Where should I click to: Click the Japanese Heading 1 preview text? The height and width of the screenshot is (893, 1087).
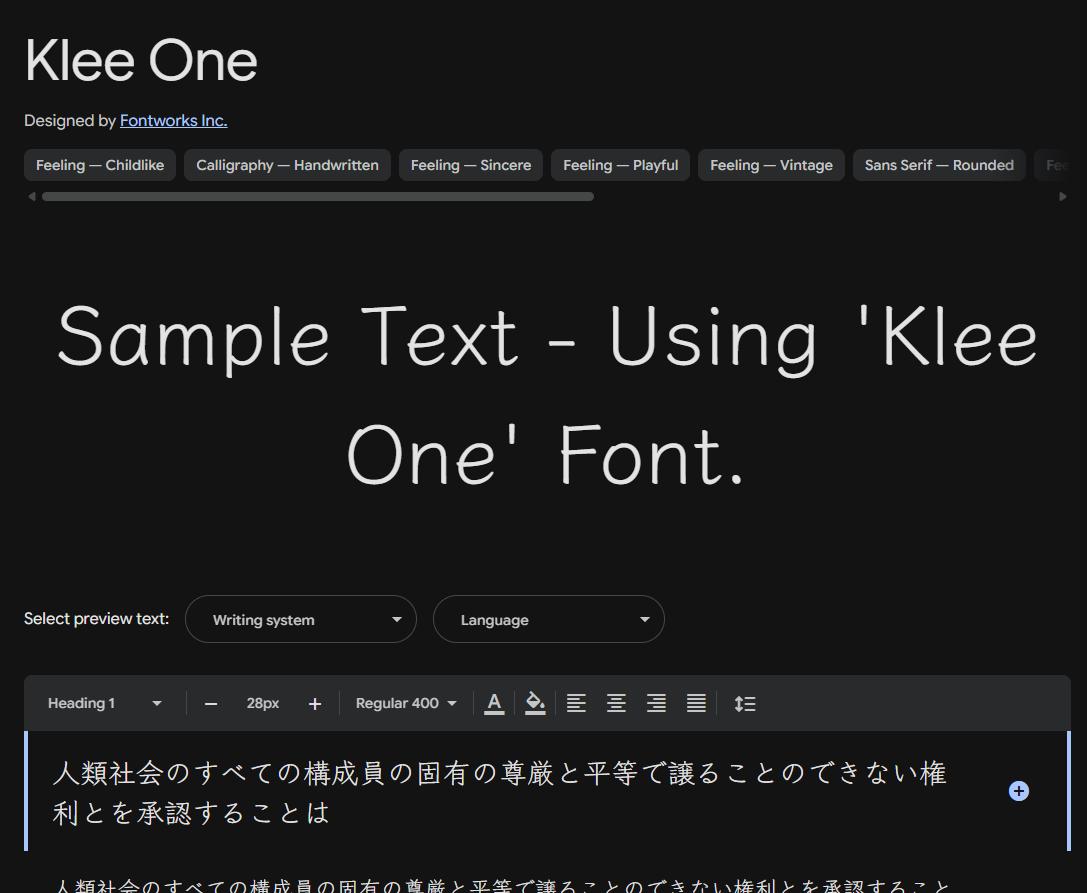point(500,792)
